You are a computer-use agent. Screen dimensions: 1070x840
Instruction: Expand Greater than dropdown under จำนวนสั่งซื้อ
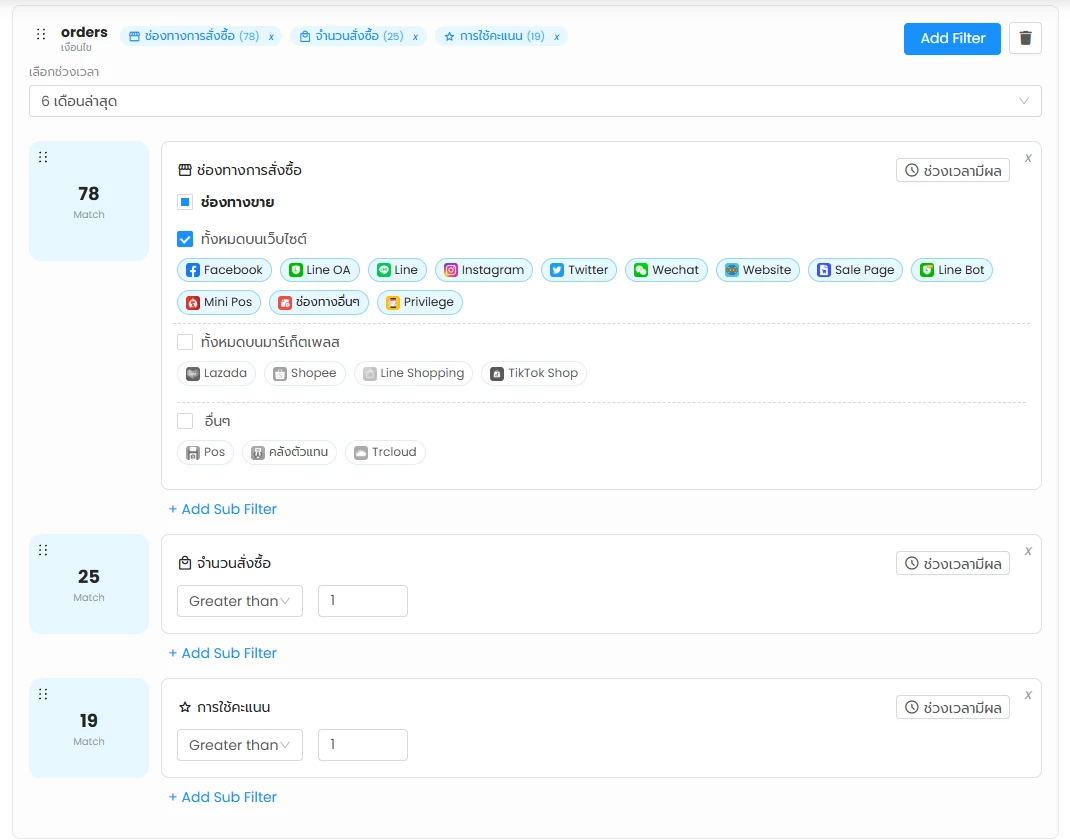(x=239, y=601)
